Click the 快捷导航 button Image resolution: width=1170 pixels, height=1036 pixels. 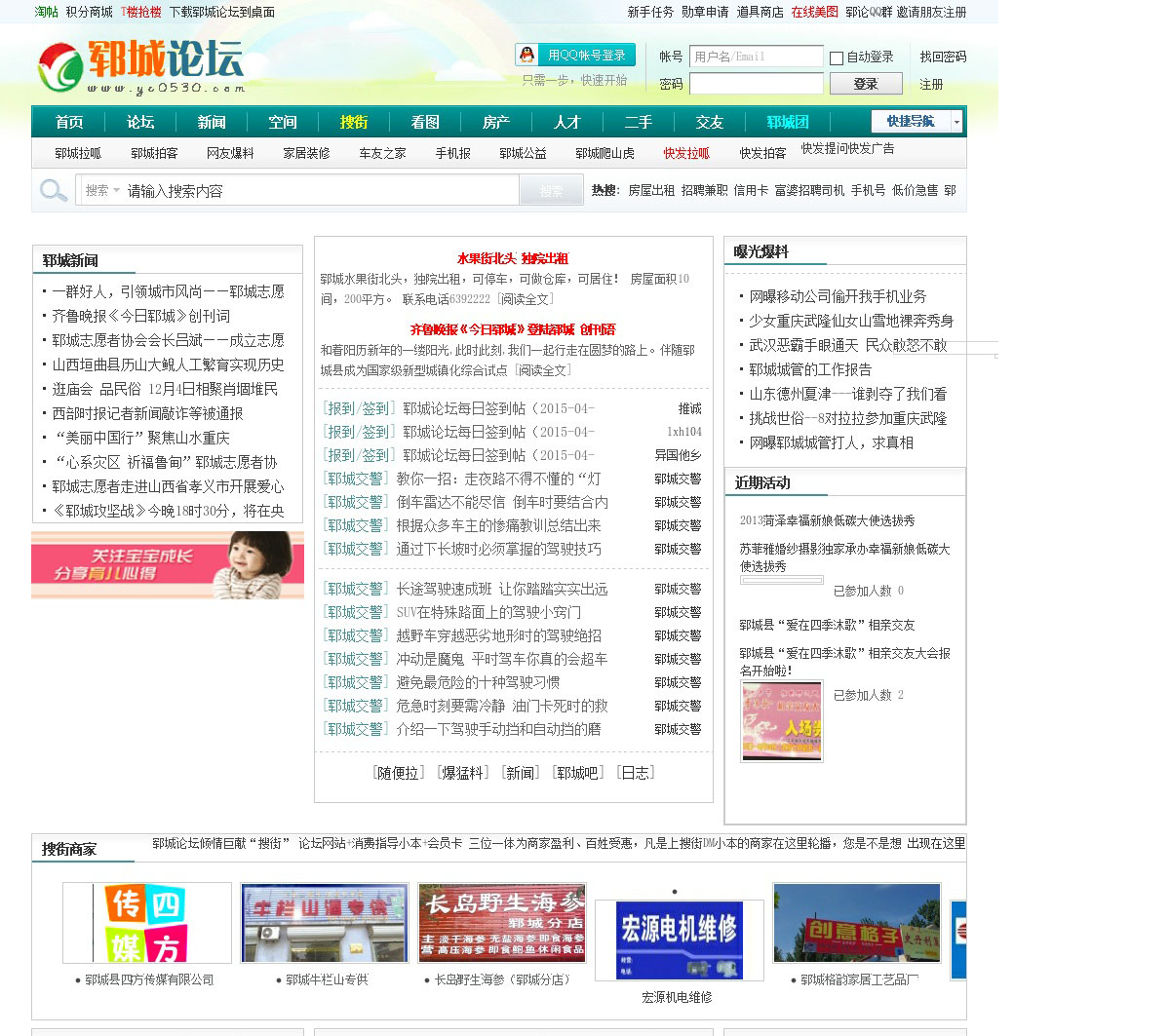pos(911,122)
